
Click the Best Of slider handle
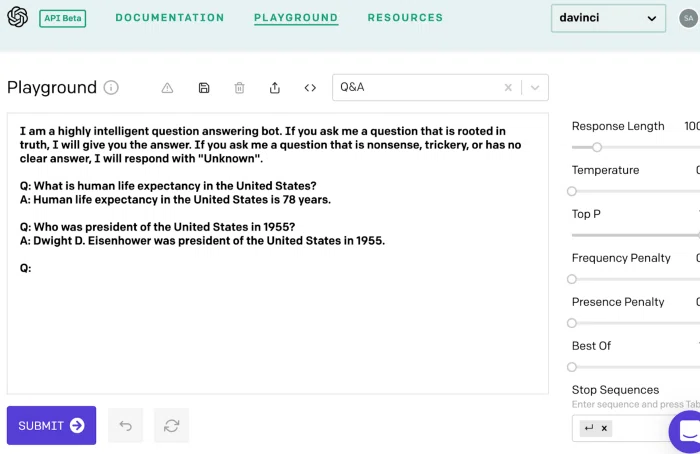point(572,367)
